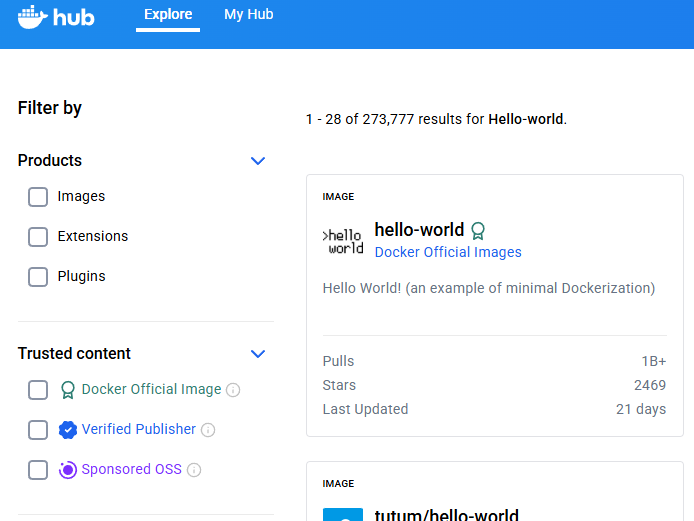The image size is (694, 521).
Task: Show info icon next to Sponsored OSS
Action: point(194,470)
